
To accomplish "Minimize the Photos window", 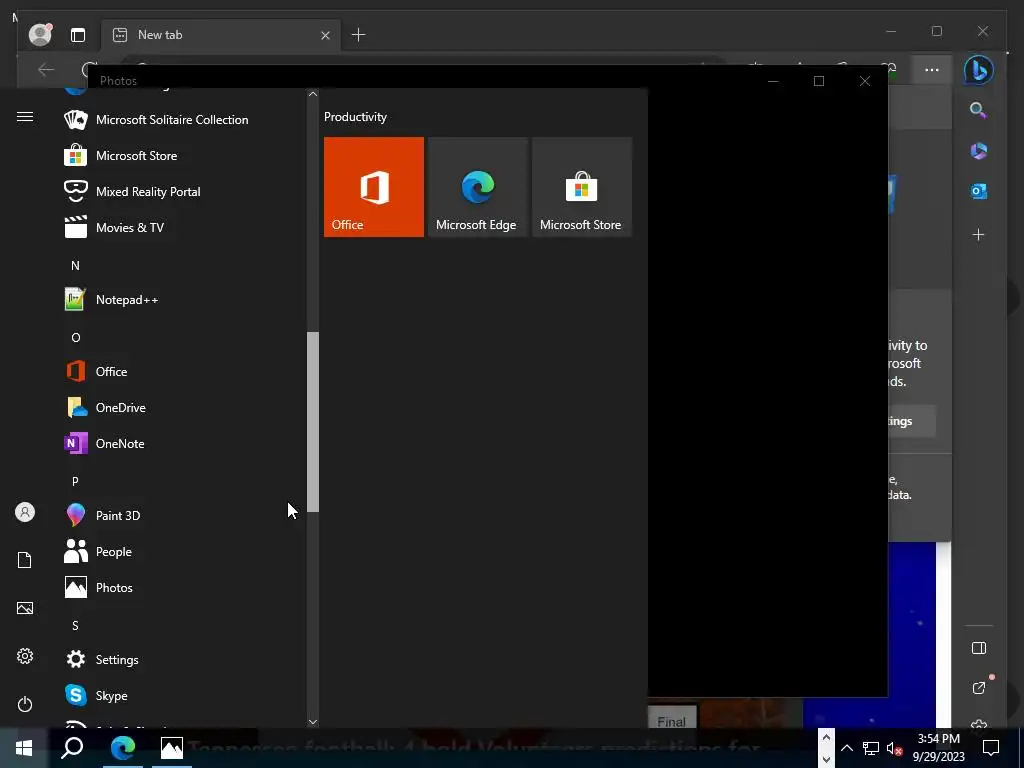I will (773, 81).
